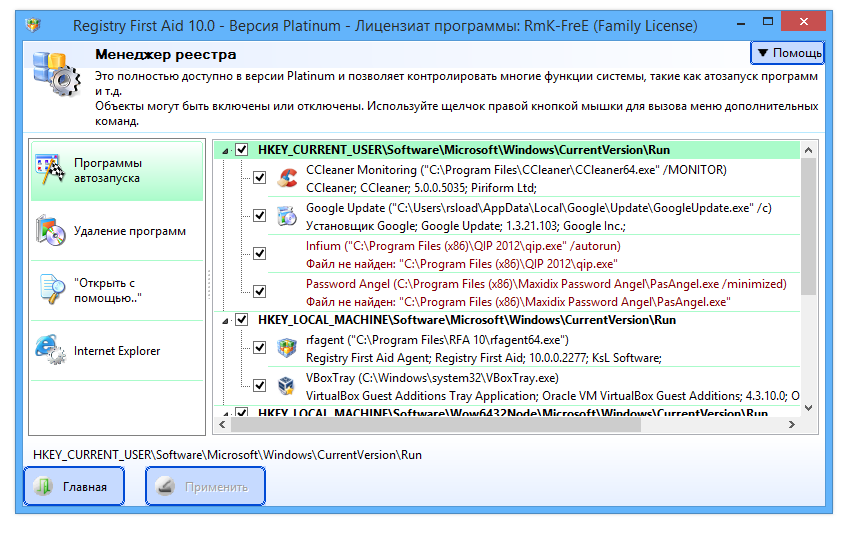This screenshot has height=541, width=849.
Task: Open the Помощь dropdown menu
Action: coord(787,53)
